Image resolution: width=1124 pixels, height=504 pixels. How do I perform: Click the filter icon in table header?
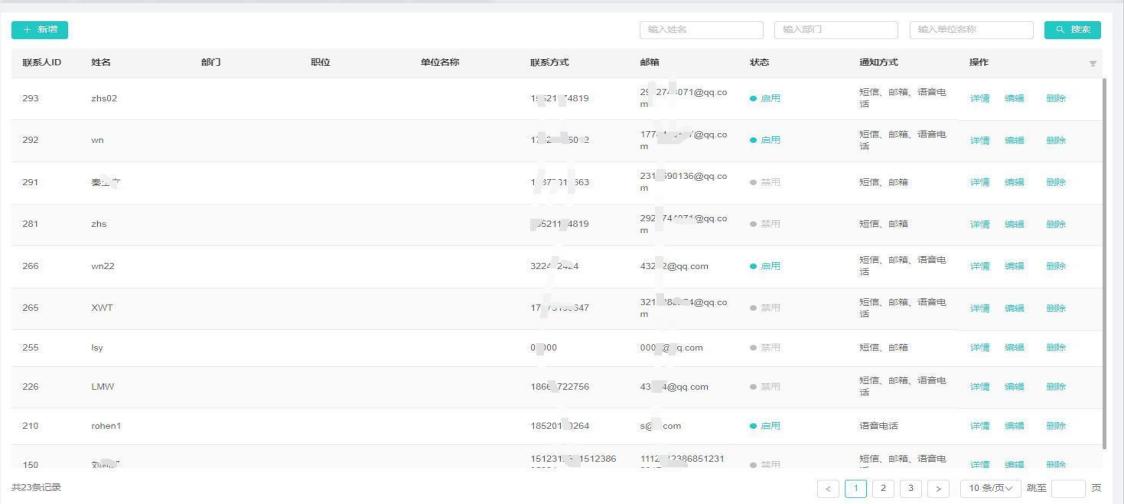click(x=1092, y=63)
